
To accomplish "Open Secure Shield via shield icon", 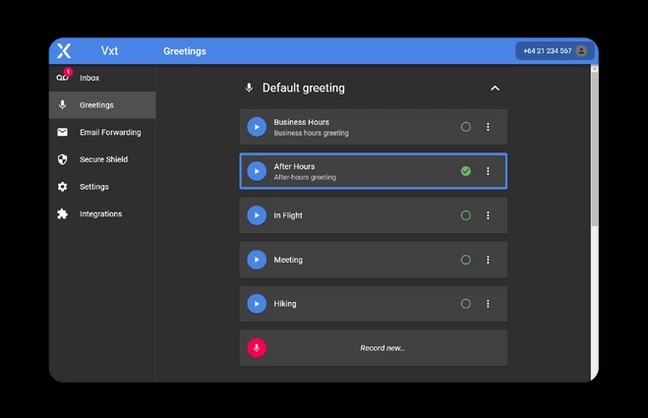I will click(x=62, y=159).
